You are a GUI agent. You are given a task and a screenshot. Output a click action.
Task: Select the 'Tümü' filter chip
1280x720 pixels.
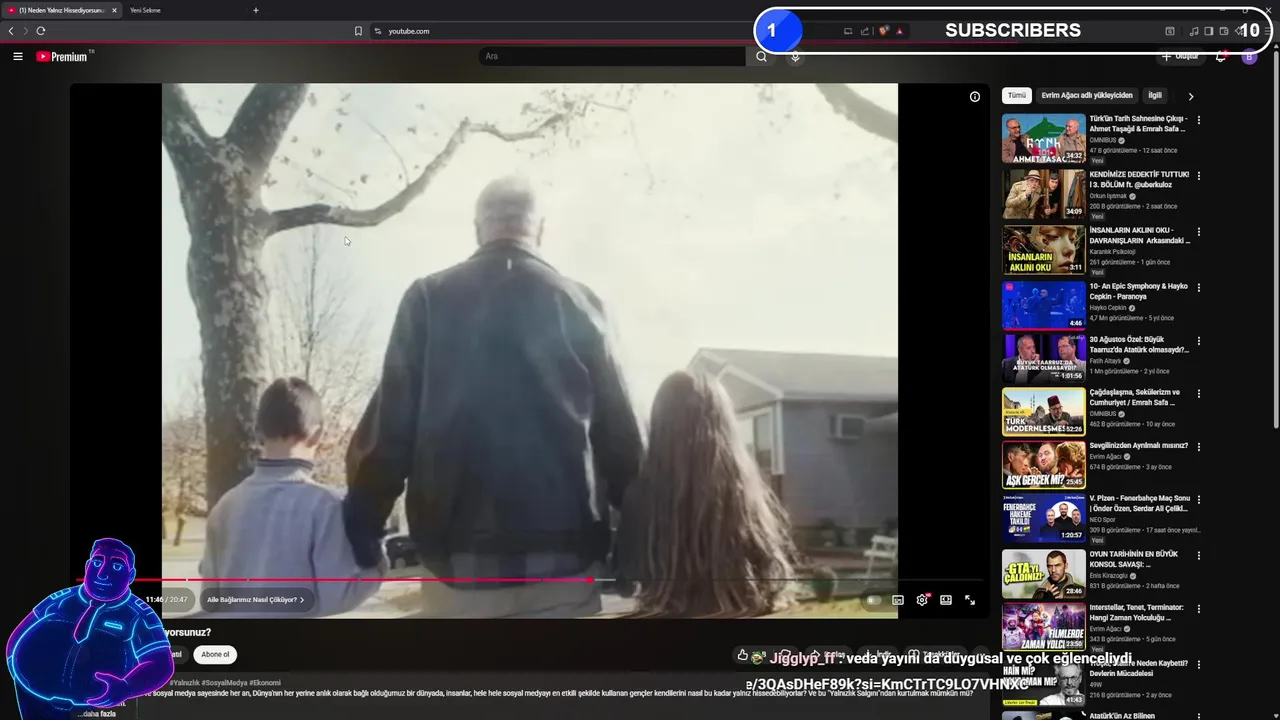click(x=1016, y=96)
